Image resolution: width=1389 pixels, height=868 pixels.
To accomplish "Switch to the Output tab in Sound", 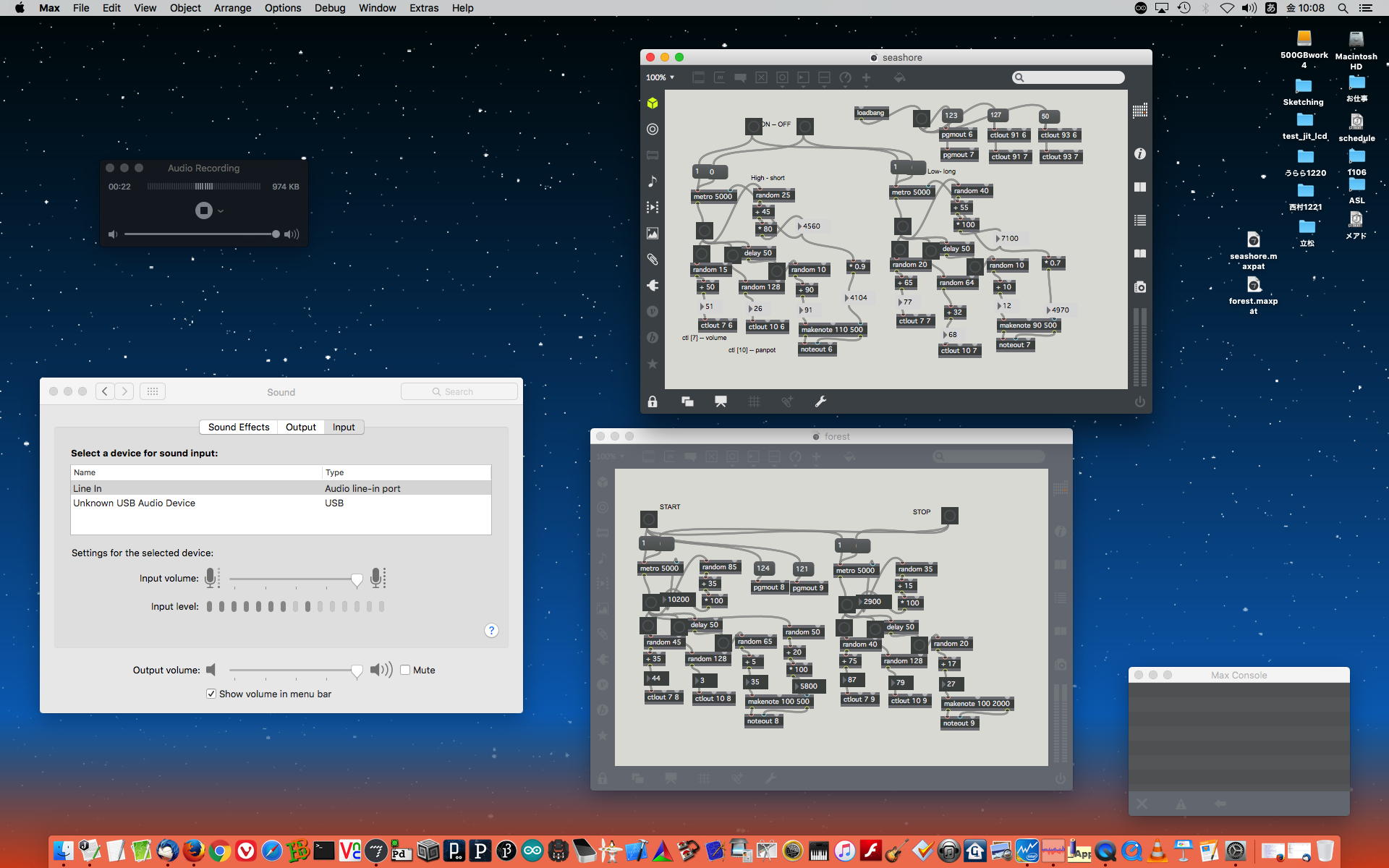I will [300, 427].
